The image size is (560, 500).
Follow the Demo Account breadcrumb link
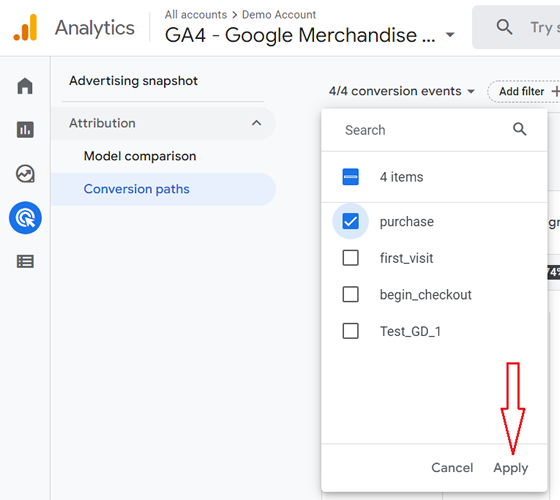(279, 15)
